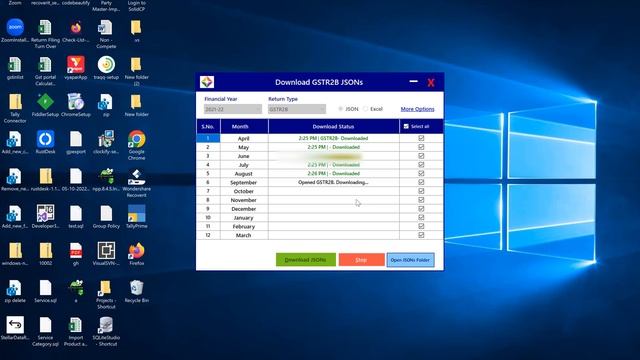
Task: Toggle the March row checkbox
Action: (421, 235)
